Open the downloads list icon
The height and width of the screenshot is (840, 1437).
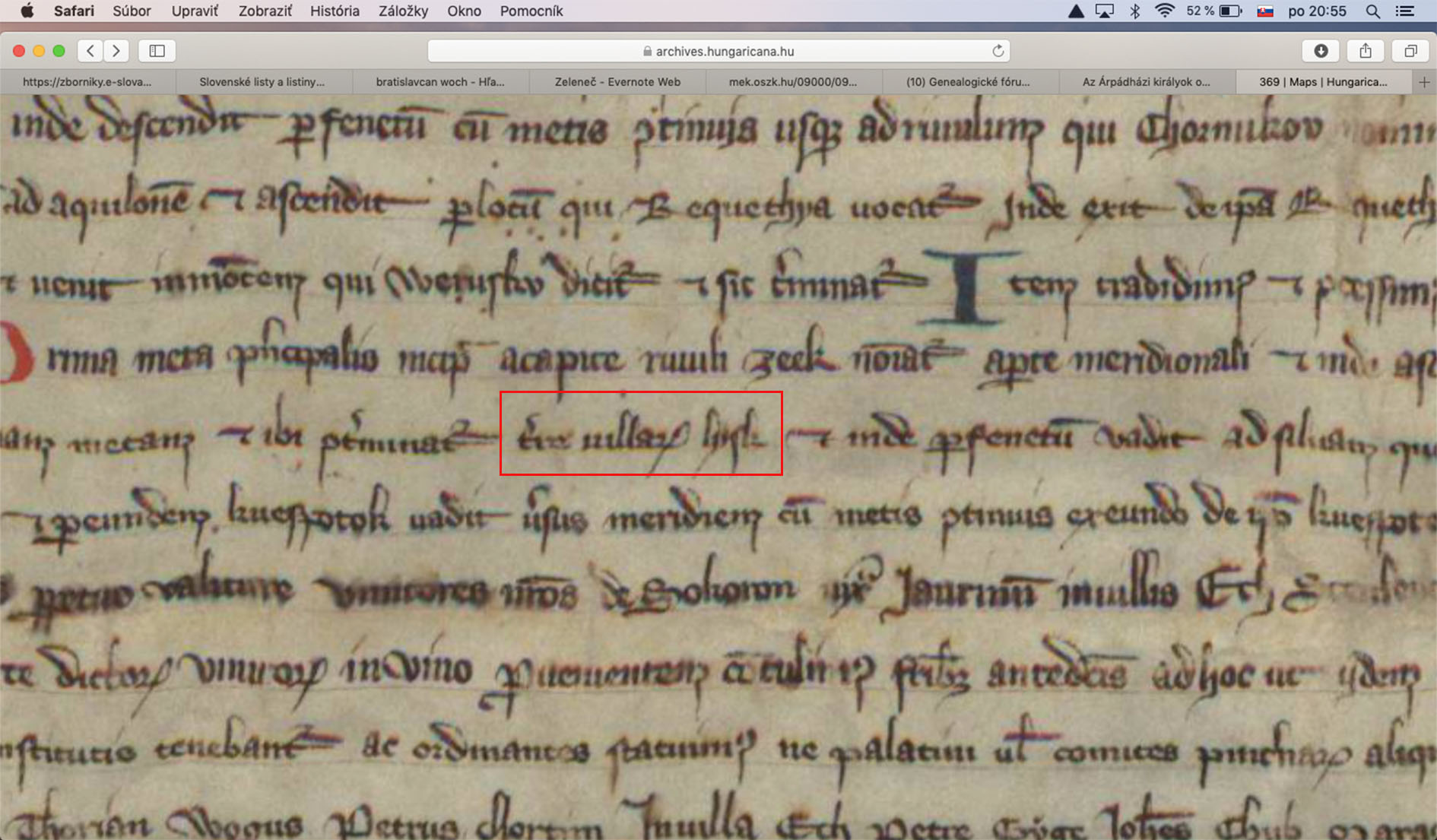1321,51
